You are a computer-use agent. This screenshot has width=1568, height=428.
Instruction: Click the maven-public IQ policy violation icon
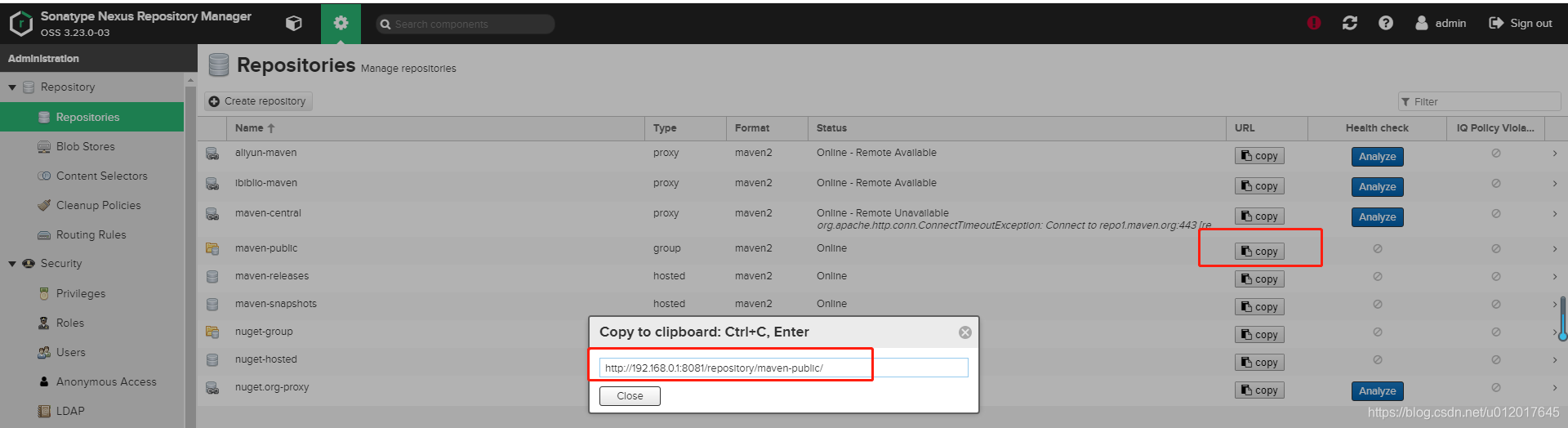(1496, 249)
